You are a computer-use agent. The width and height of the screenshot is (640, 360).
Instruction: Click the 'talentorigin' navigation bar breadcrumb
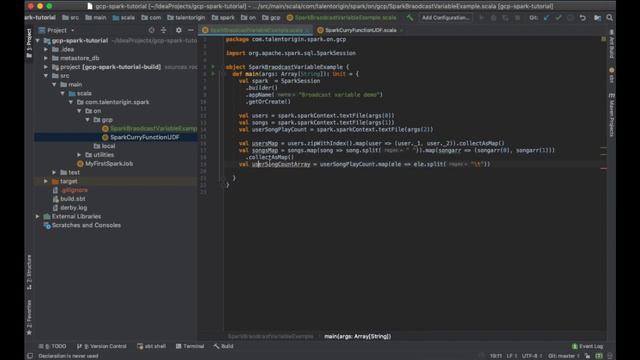click(x=186, y=18)
